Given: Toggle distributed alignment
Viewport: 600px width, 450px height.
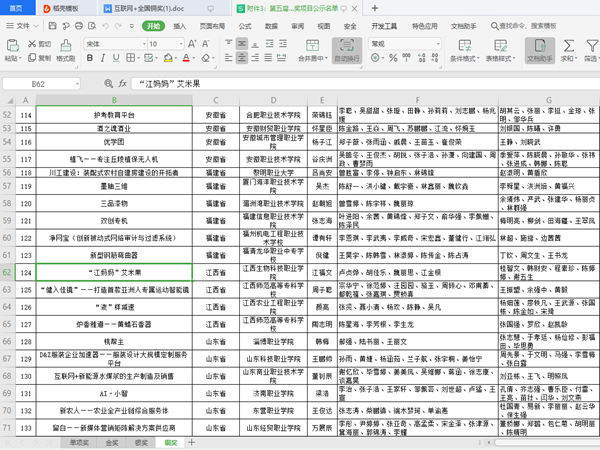Looking at the screenshot, I should coord(282,58).
